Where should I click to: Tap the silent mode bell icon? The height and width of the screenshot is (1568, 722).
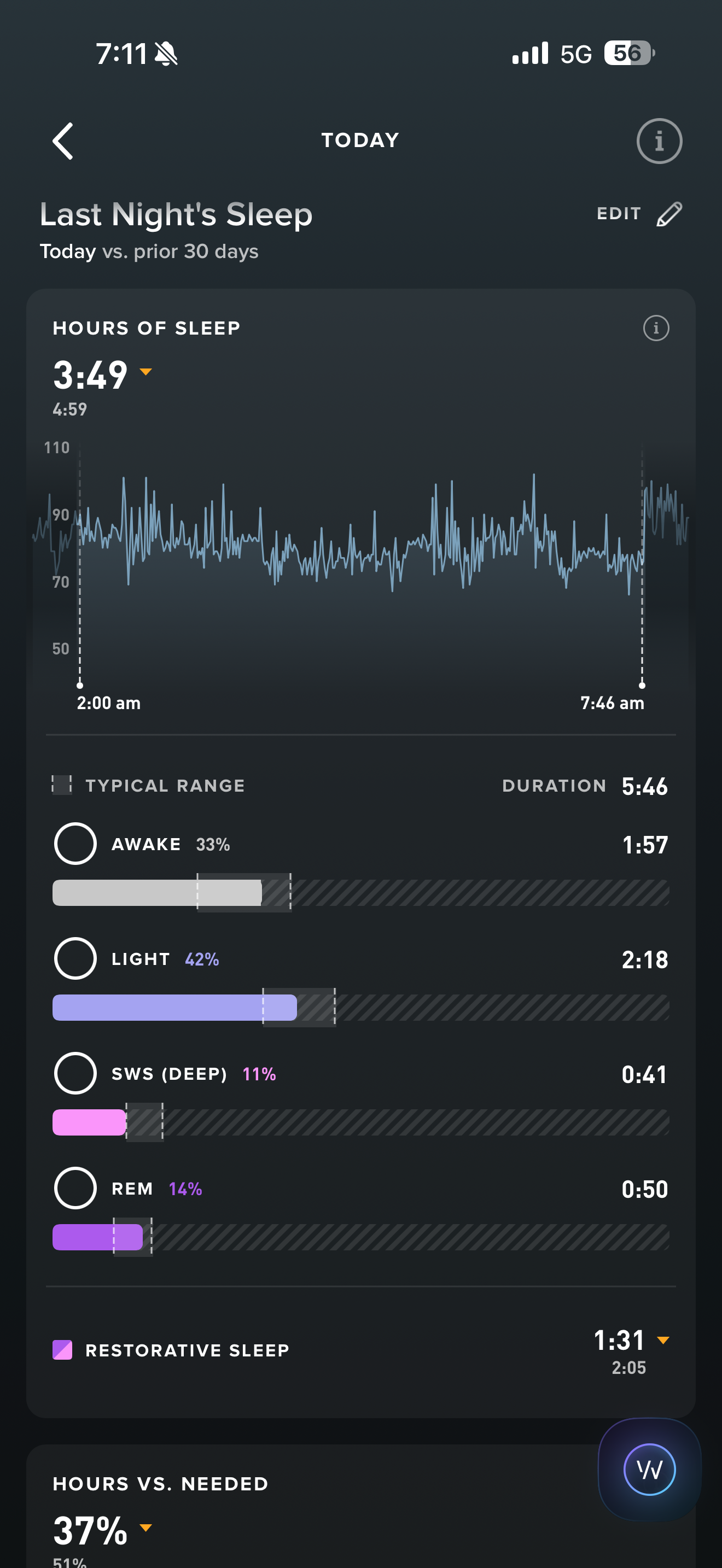(166, 54)
